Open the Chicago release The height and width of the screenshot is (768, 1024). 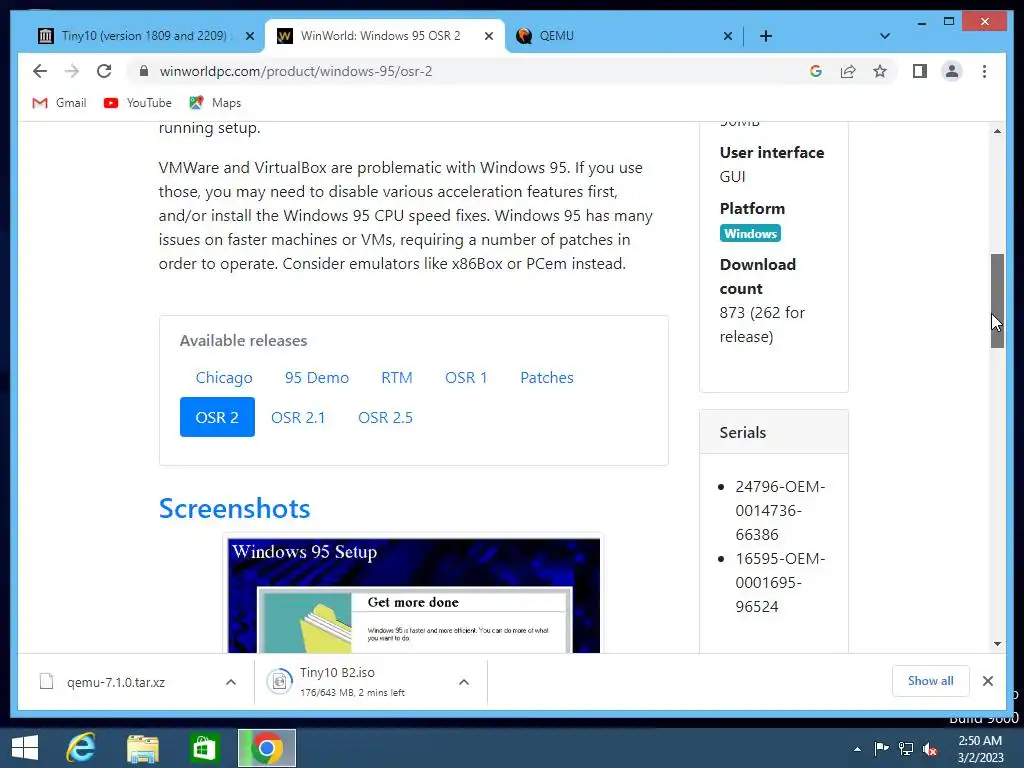click(224, 377)
